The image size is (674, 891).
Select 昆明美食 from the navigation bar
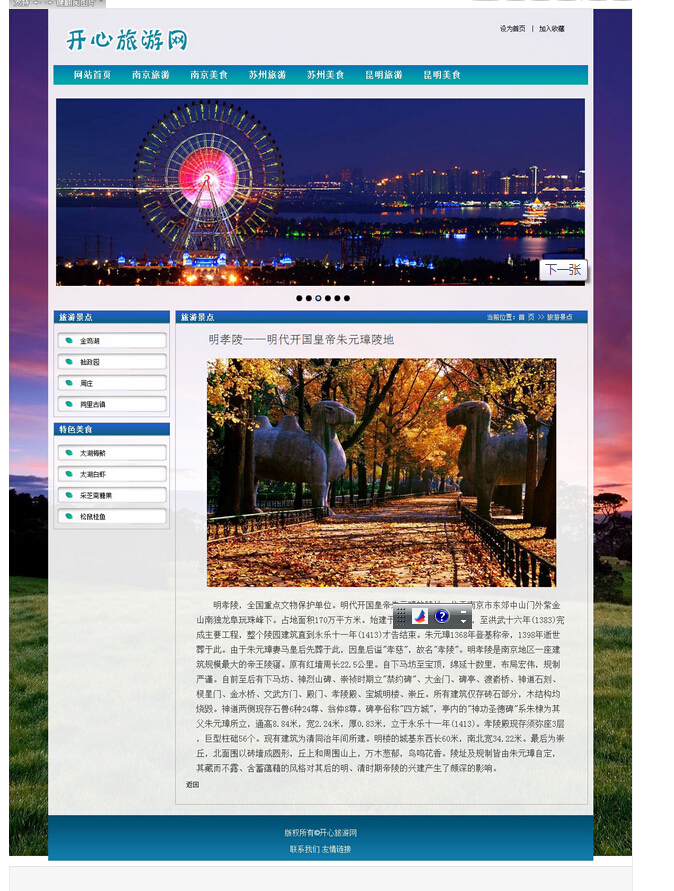click(442, 75)
